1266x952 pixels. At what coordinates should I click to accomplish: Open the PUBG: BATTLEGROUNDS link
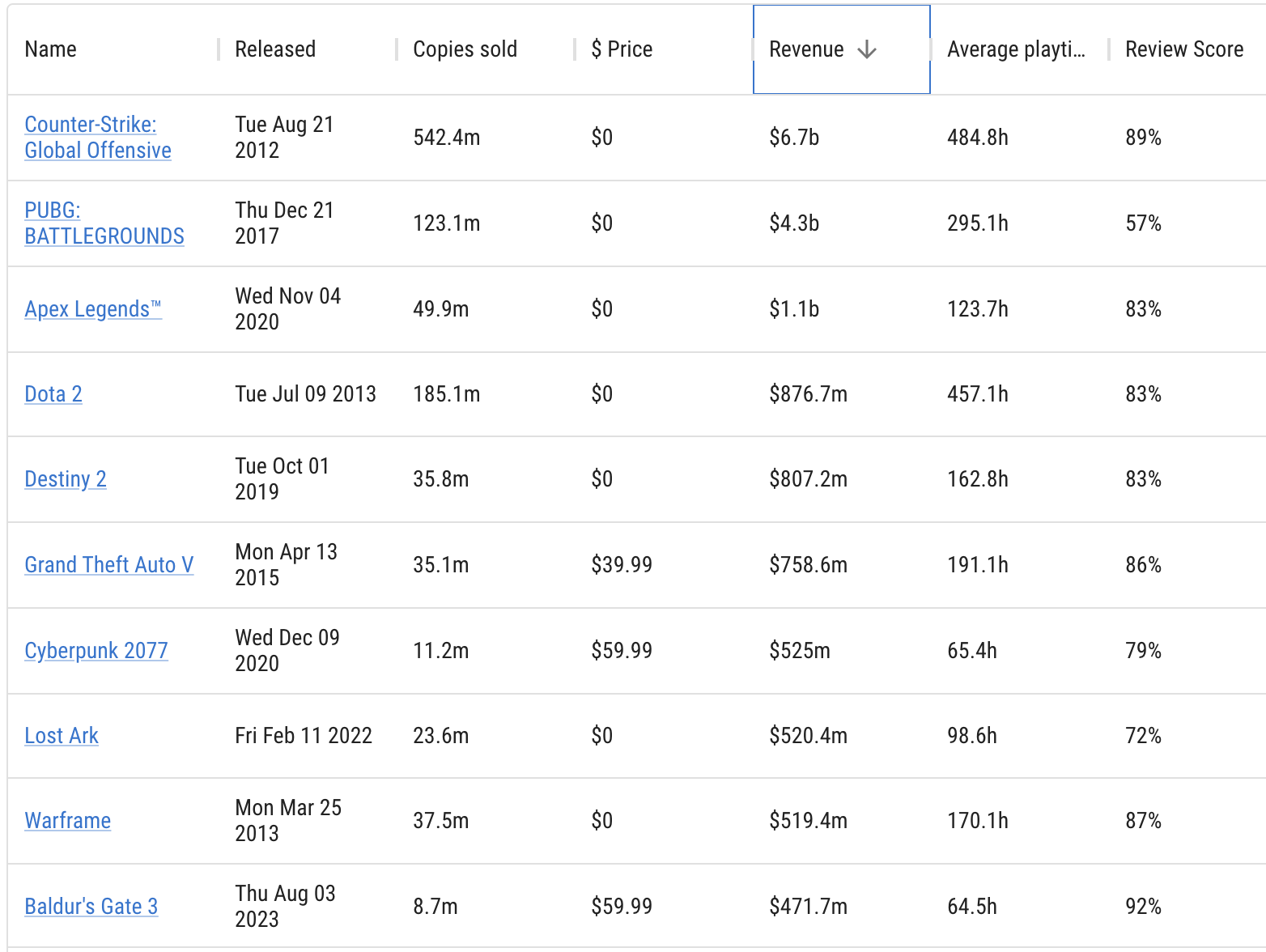104,223
